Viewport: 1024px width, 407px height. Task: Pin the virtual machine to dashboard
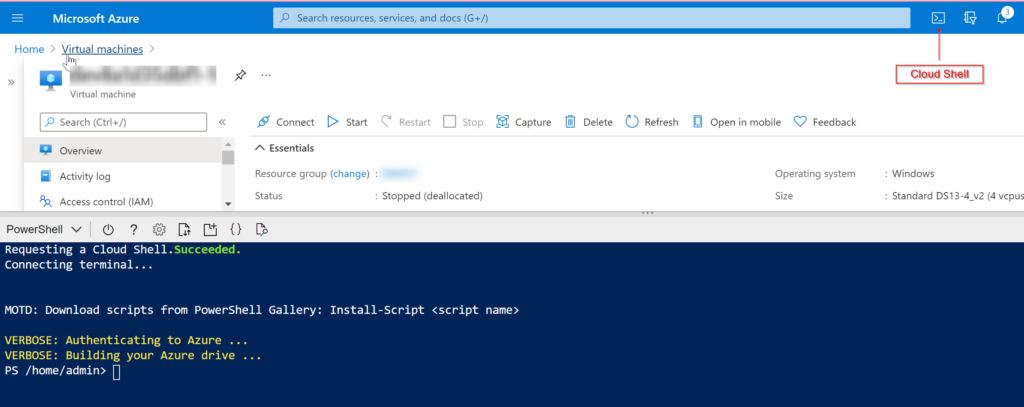point(240,75)
